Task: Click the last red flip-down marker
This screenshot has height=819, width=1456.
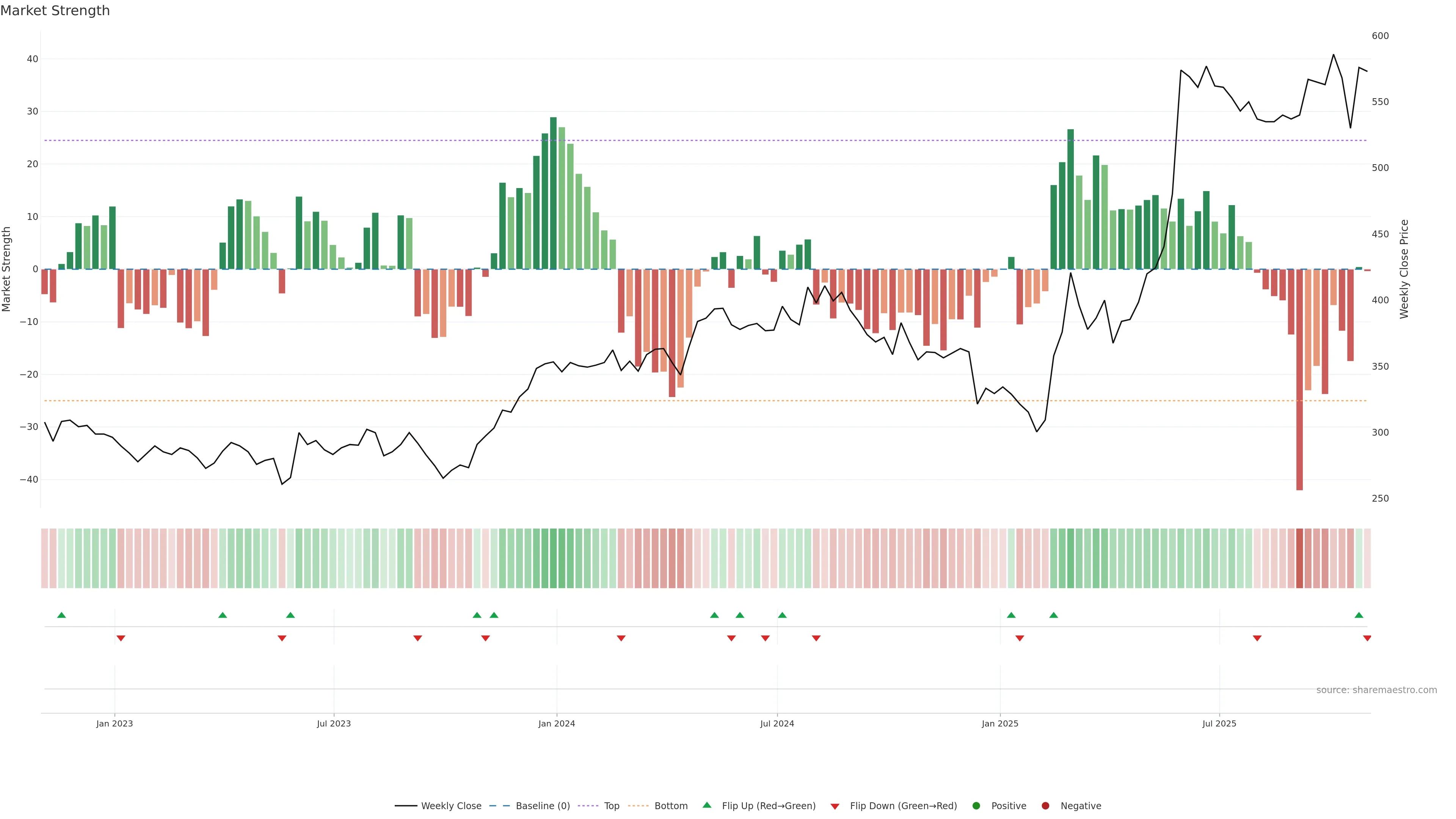Action: tap(1367, 638)
